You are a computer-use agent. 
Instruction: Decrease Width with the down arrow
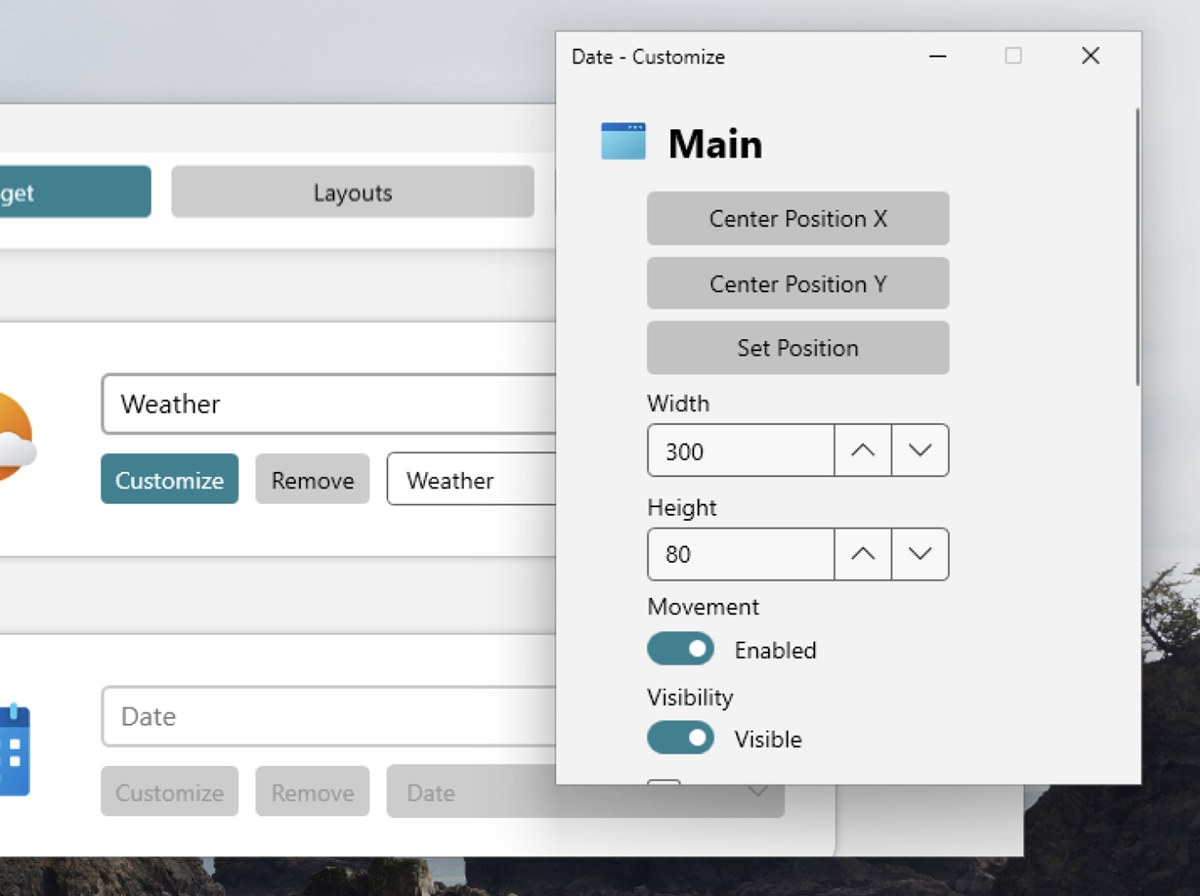point(920,451)
